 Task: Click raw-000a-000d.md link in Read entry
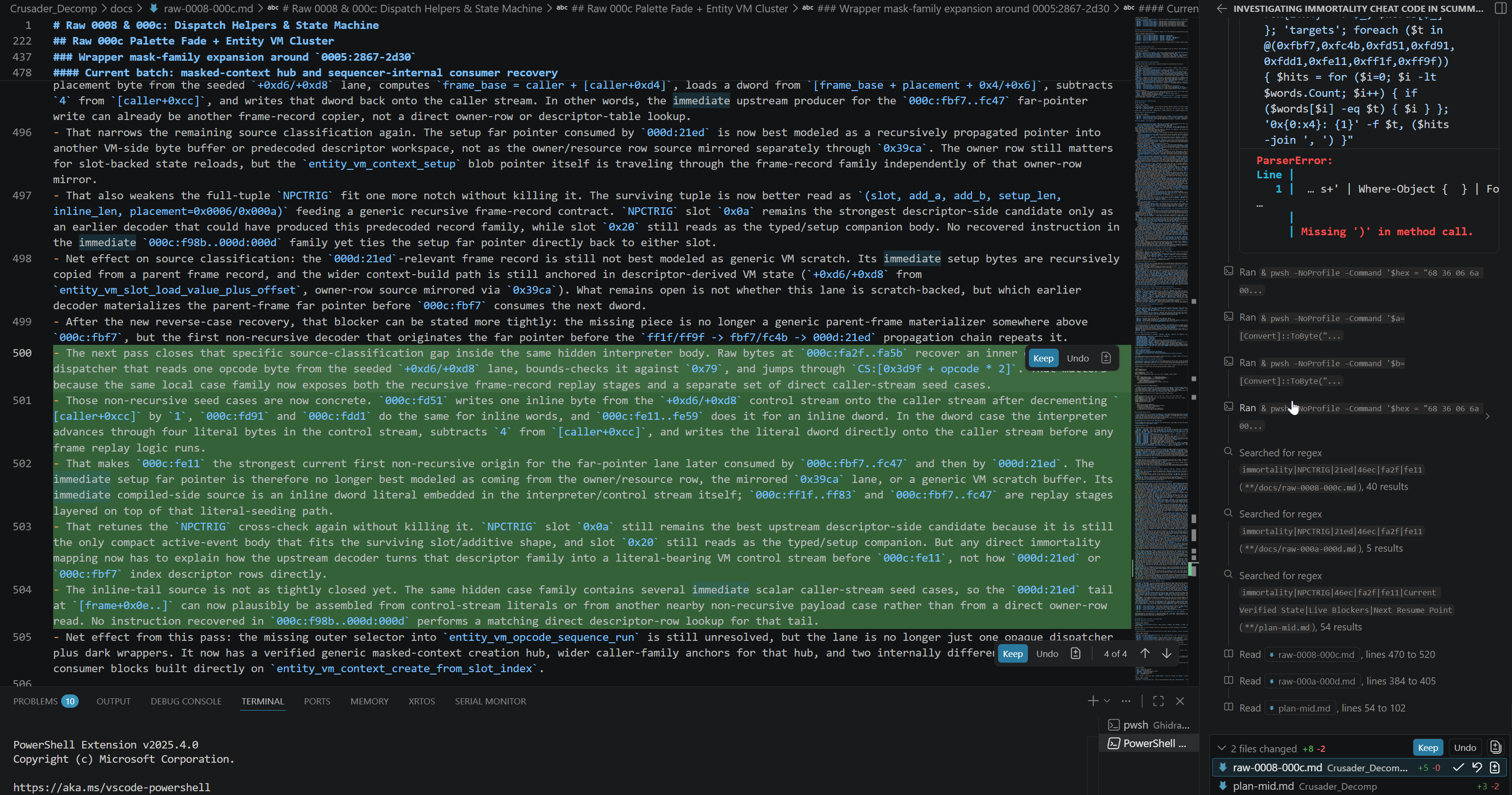(x=1316, y=681)
